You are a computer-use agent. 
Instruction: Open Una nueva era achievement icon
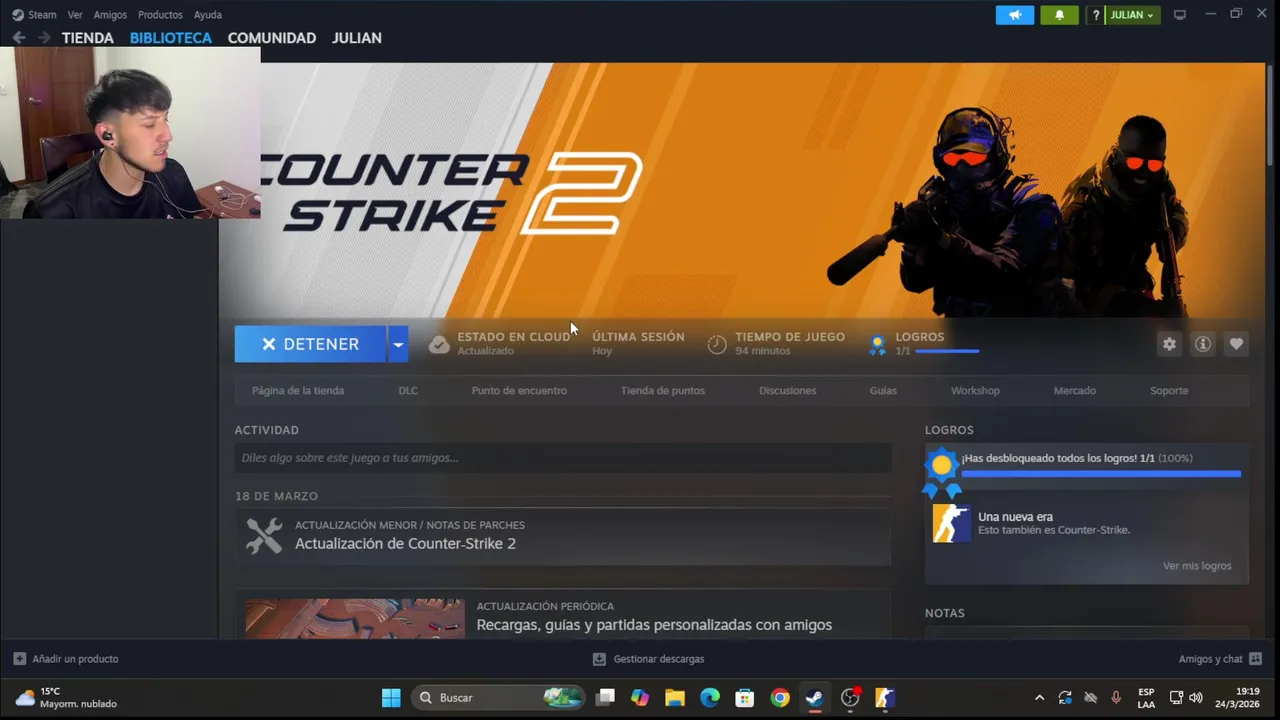tap(951, 523)
